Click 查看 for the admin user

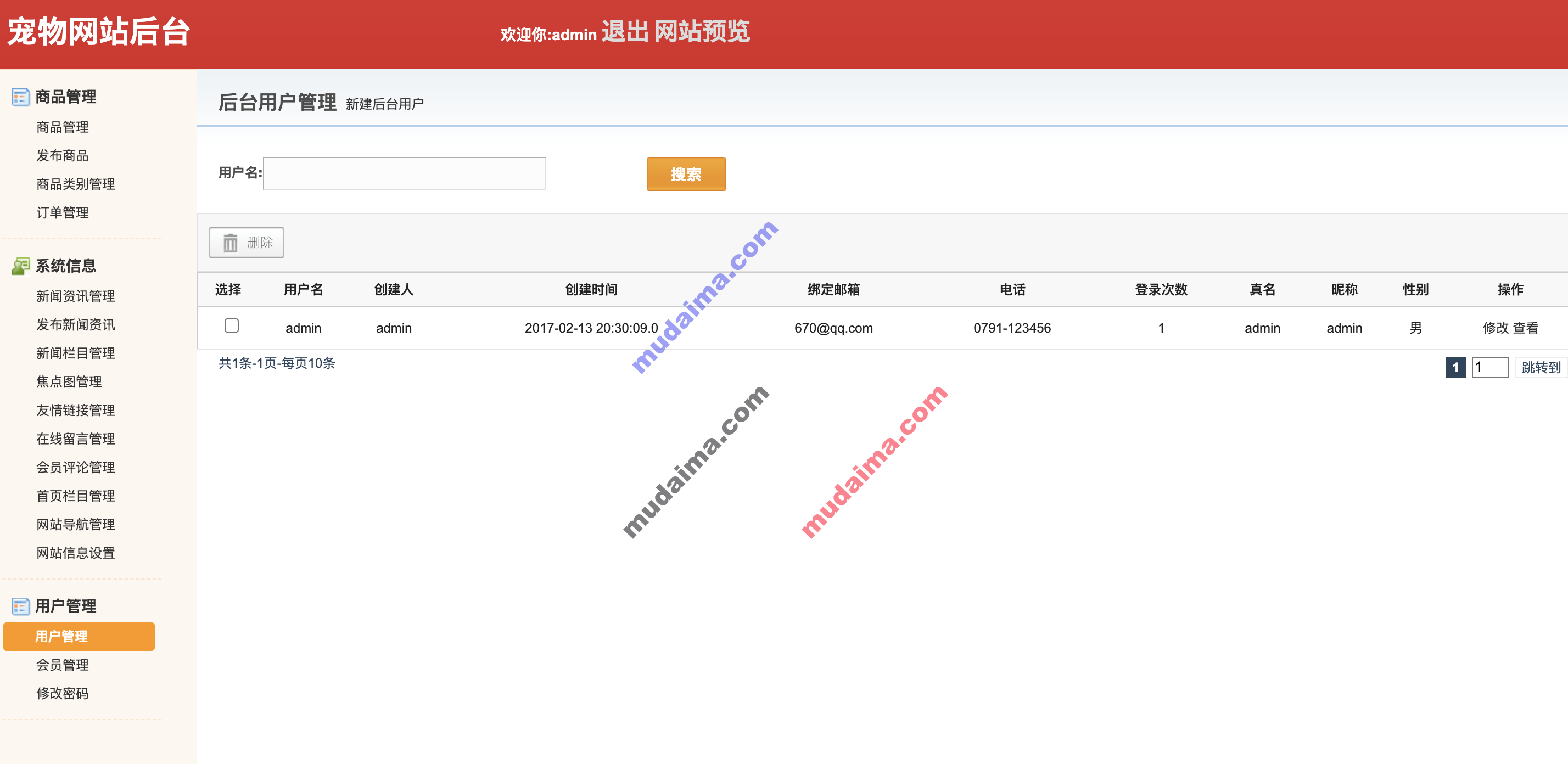click(1525, 328)
